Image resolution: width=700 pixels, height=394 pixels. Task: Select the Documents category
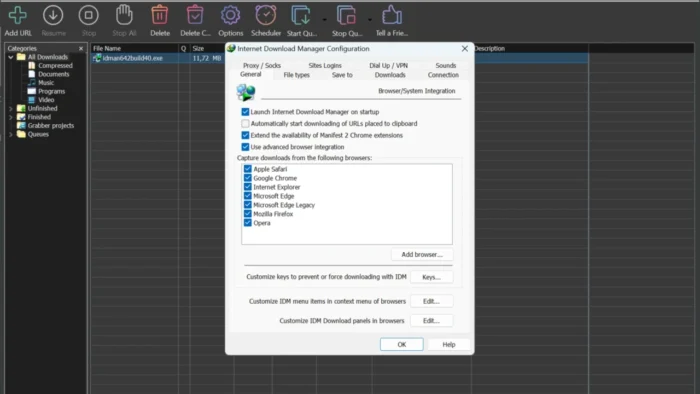coord(53,74)
